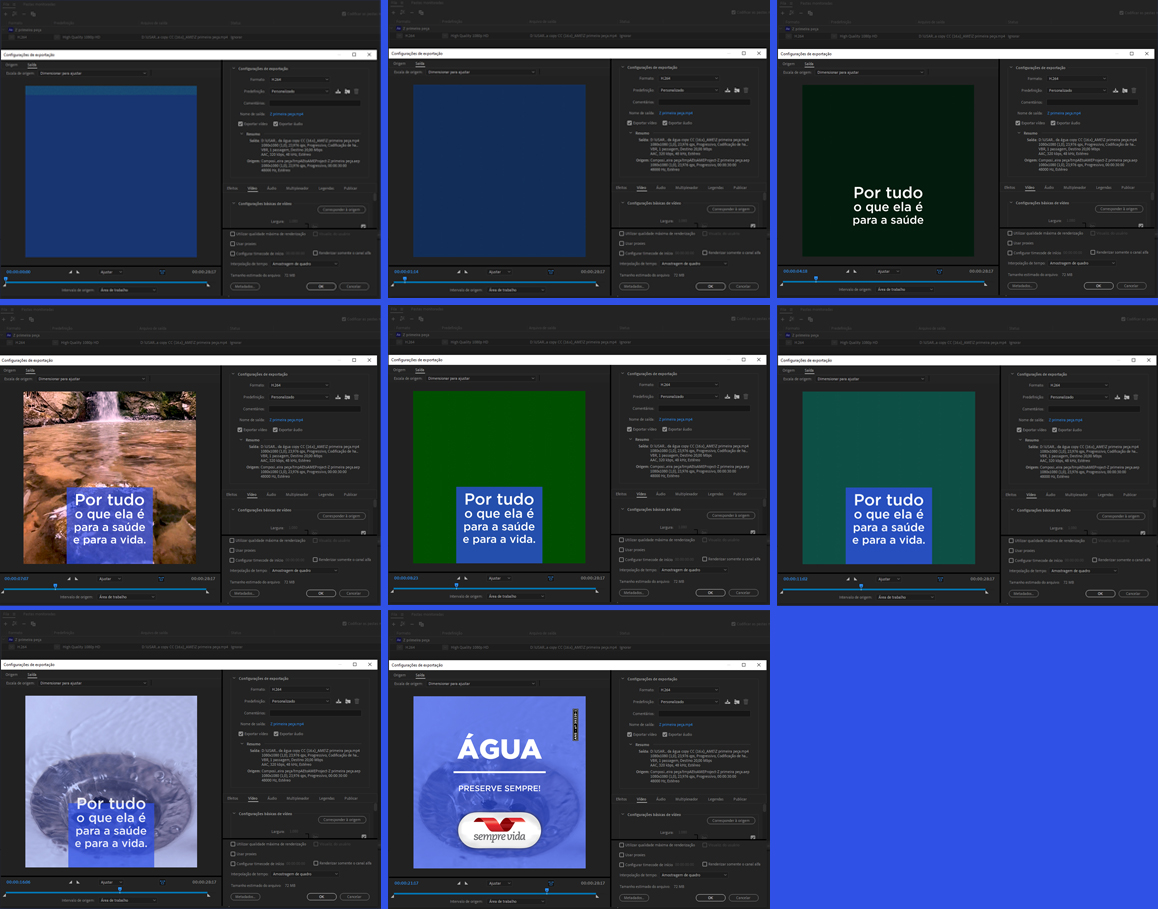The width and height of the screenshot is (1158, 909).
Task: Click the blue output preview icon below the video
Action: pos(162,272)
